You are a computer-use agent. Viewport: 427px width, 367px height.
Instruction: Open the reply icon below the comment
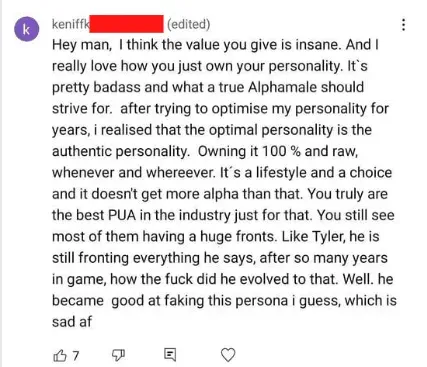(x=170, y=355)
